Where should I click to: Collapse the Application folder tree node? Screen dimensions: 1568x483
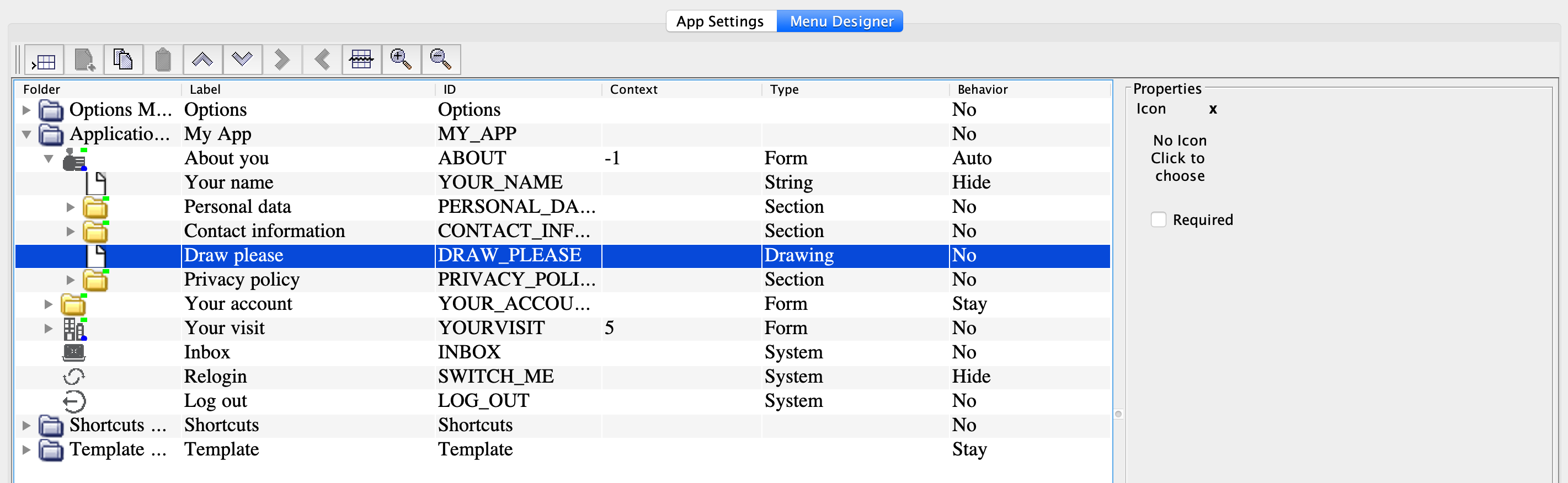tap(26, 135)
